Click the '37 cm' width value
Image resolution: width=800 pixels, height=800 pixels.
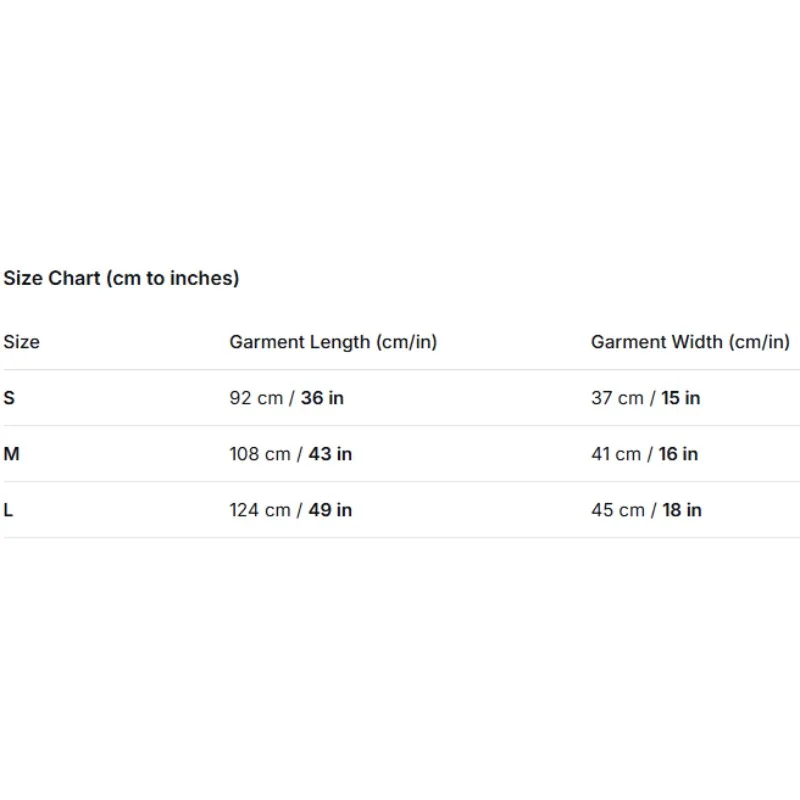[x=617, y=398]
